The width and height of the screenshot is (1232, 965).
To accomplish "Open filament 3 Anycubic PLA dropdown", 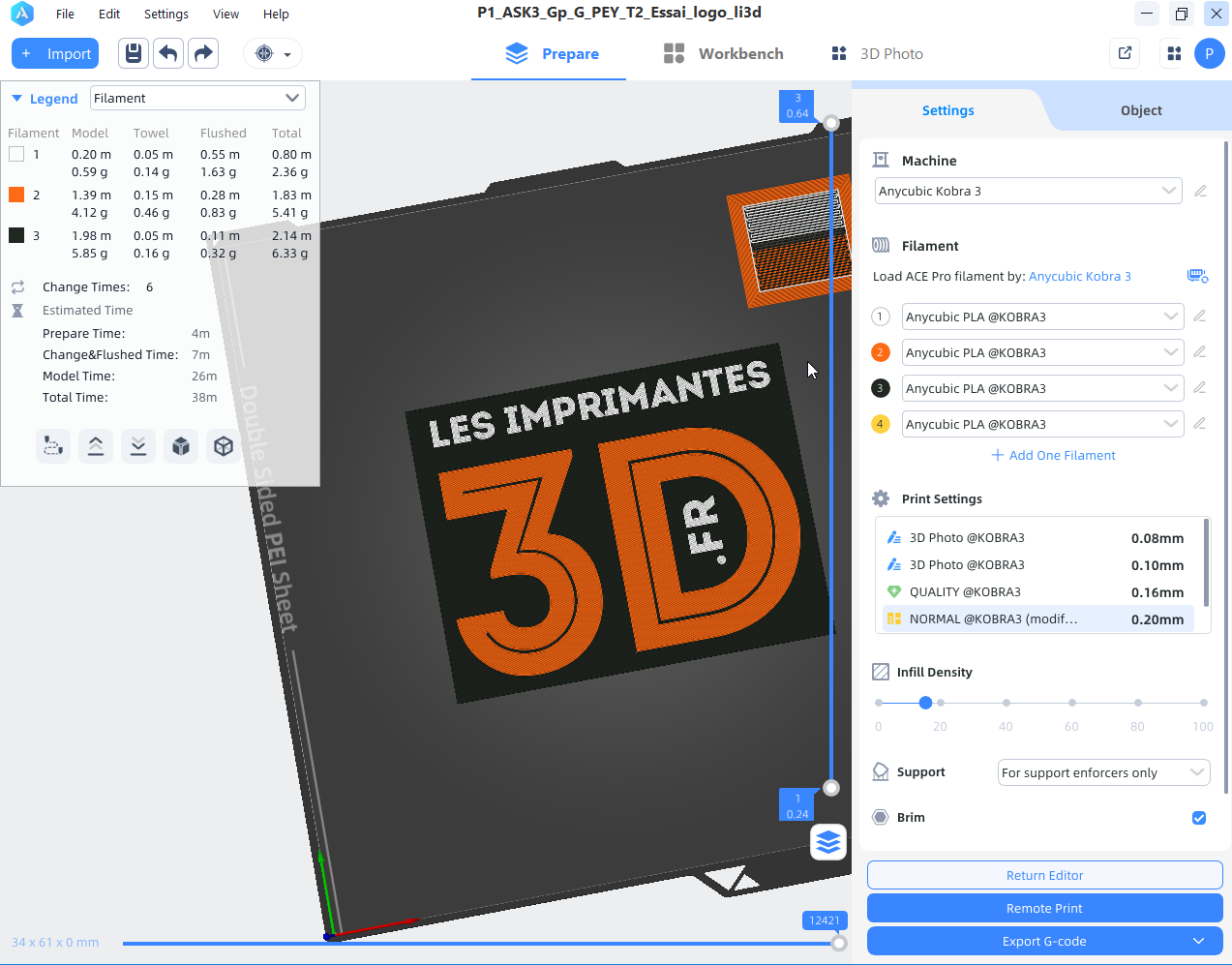I will point(1043,388).
